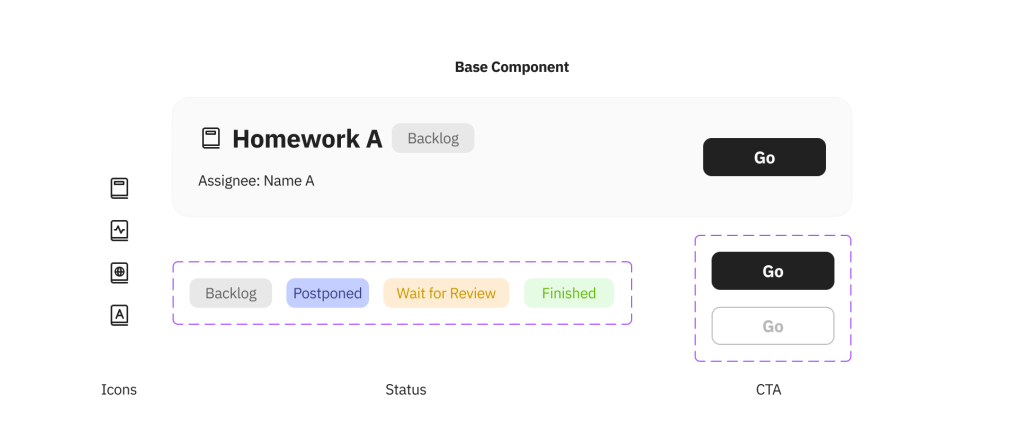The image size is (1024, 439).
Task: Click the 'Icons' caption label
Action: [x=119, y=390]
